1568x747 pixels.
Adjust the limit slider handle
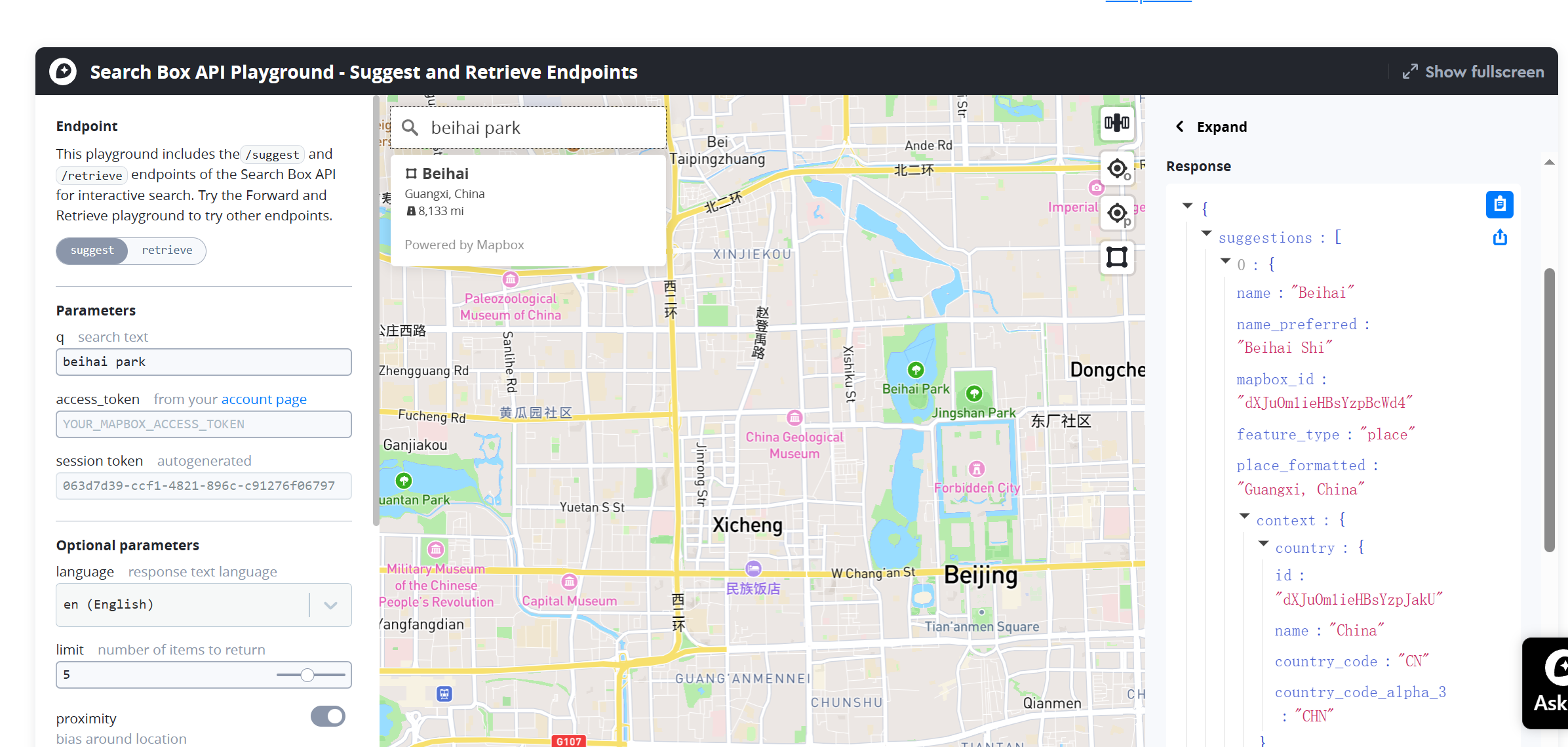point(307,675)
